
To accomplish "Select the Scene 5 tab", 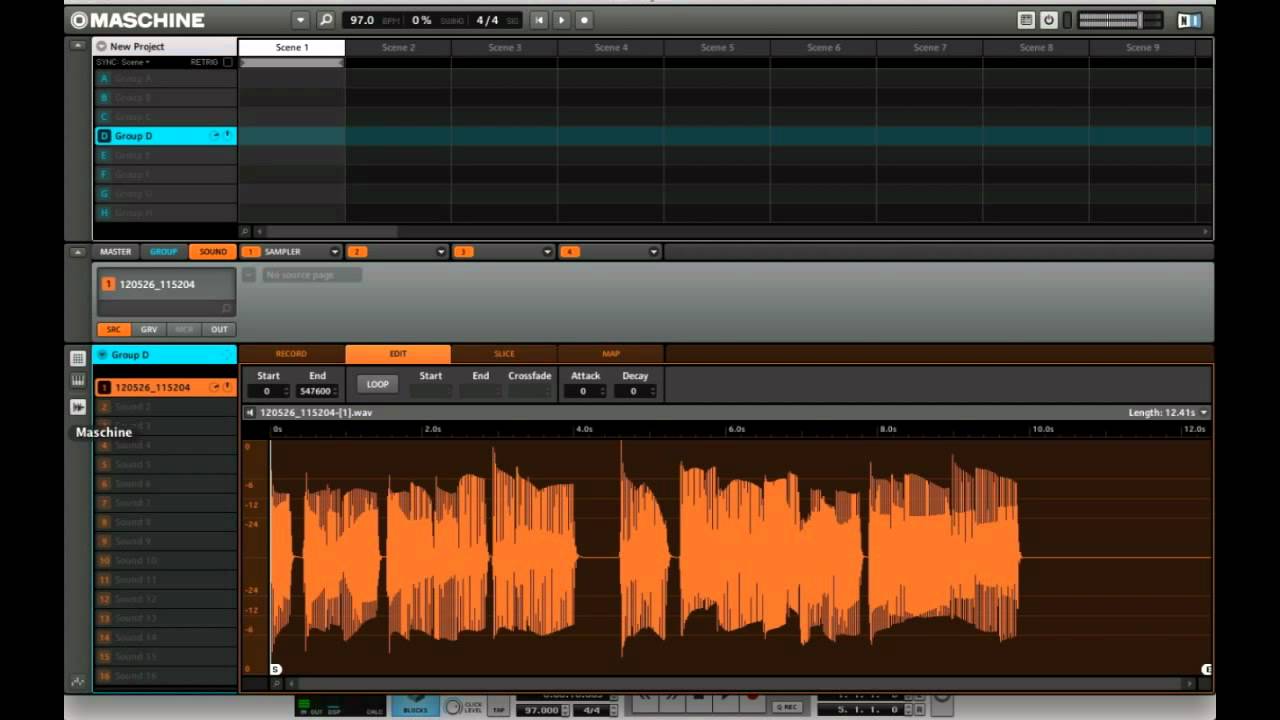I will point(717,47).
